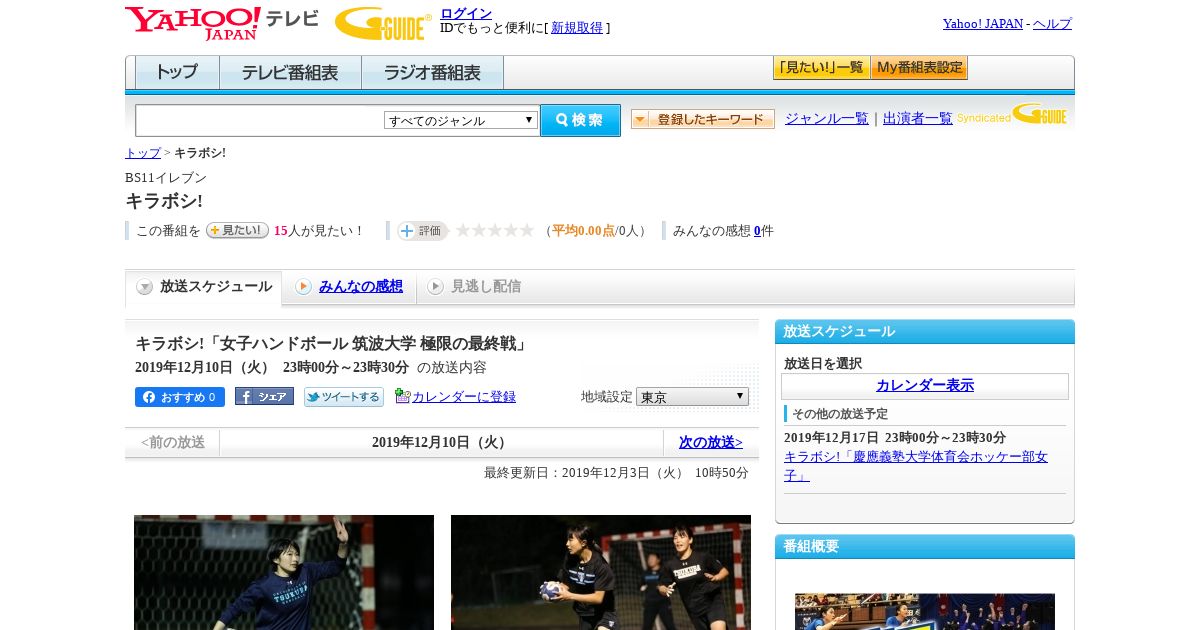Open left handball player photo thumbnail
1200x630 pixels.
pos(284,572)
